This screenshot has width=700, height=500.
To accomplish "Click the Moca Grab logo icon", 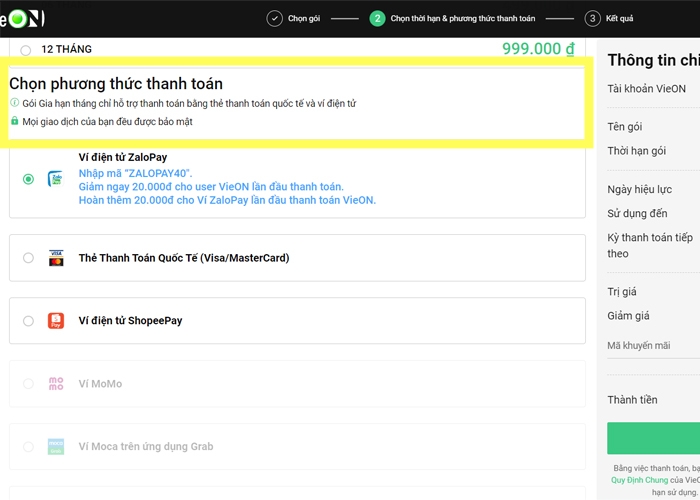I will point(56,446).
